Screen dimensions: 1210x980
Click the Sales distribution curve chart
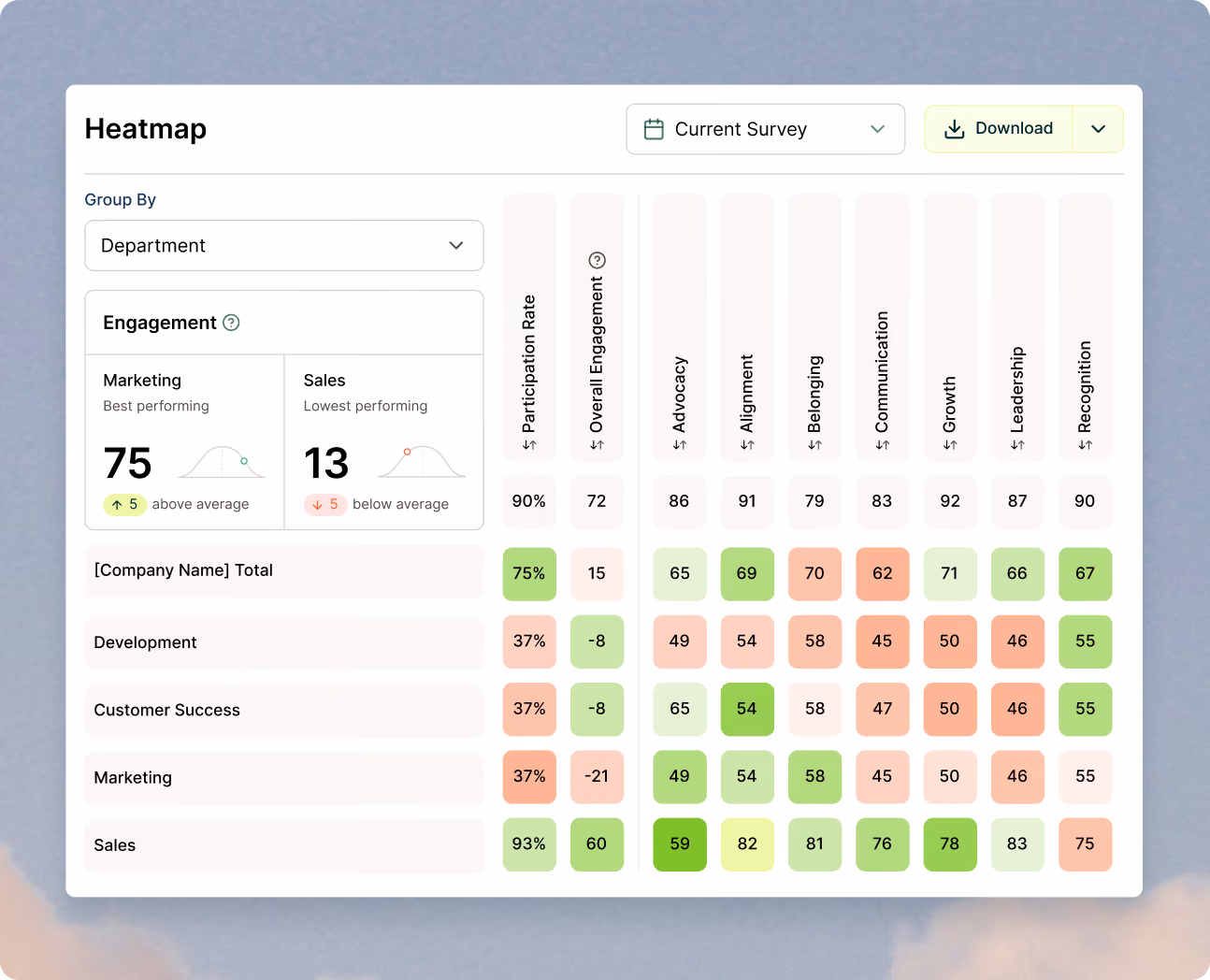click(x=422, y=462)
